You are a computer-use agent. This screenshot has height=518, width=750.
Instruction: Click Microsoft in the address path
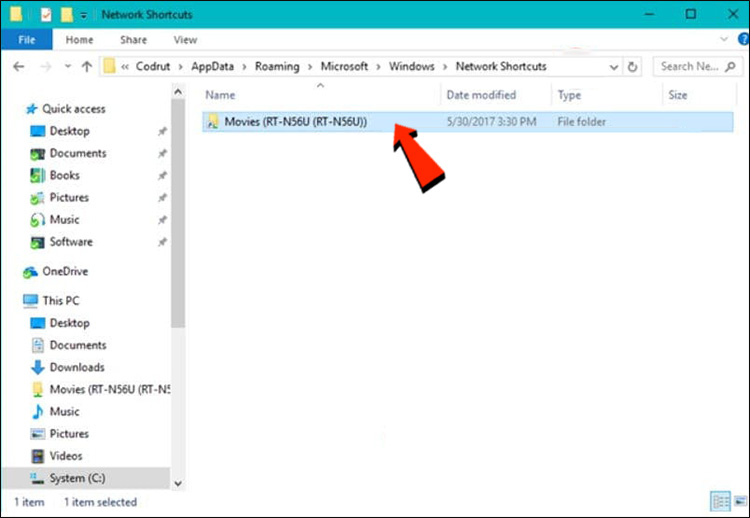pyautogui.click(x=344, y=66)
